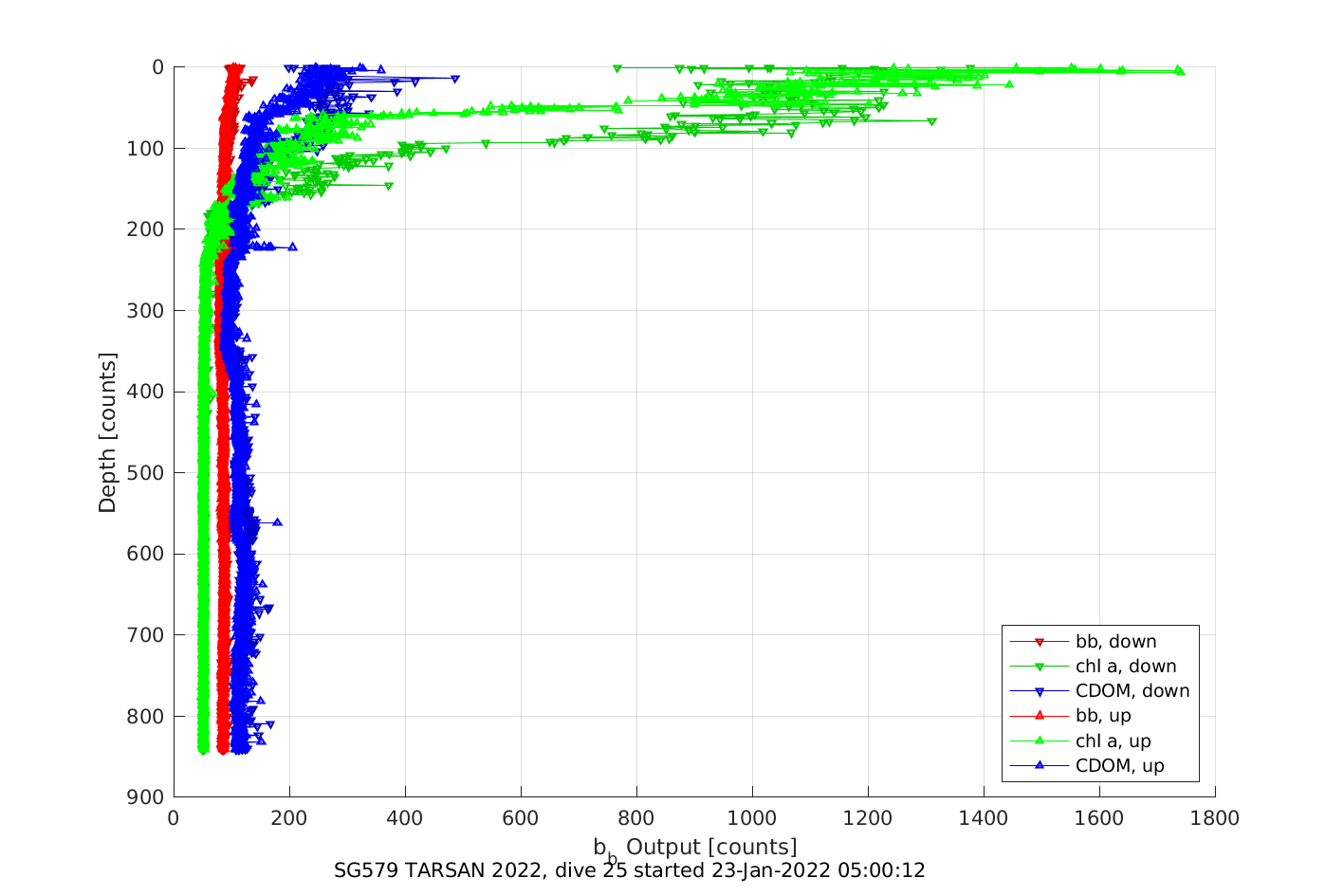Click the green down-triangle marker in legend
This screenshot has height=896, width=1344.
pyautogui.click(x=1039, y=667)
